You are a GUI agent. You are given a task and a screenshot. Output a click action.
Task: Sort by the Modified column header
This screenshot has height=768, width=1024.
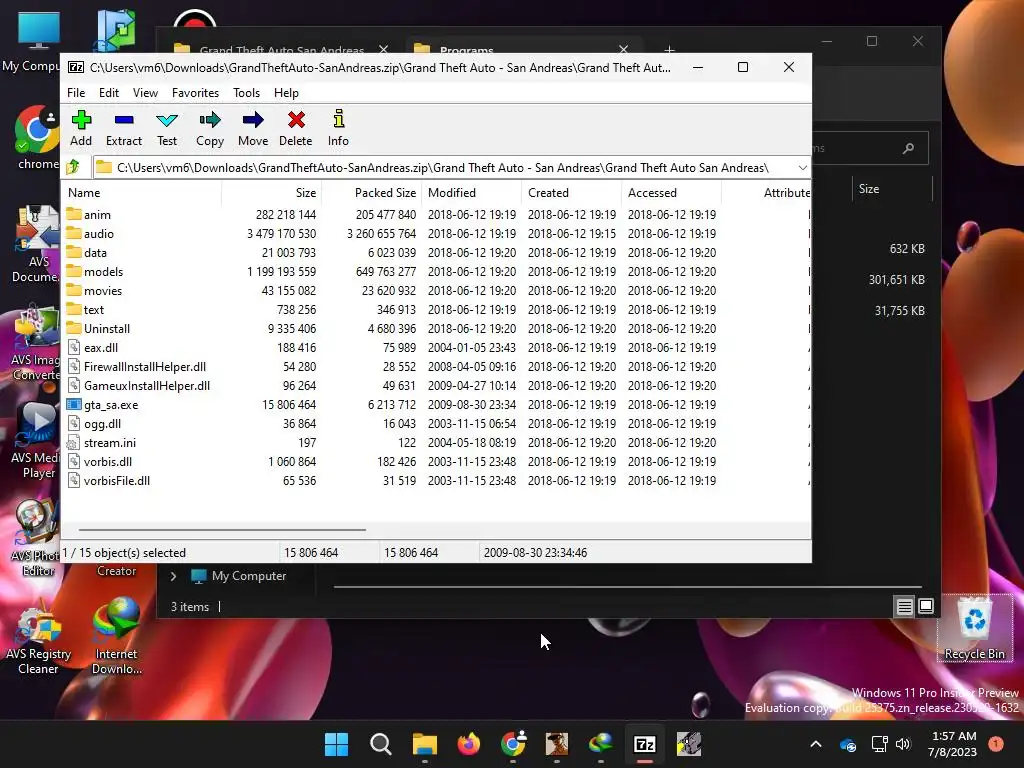click(x=472, y=193)
